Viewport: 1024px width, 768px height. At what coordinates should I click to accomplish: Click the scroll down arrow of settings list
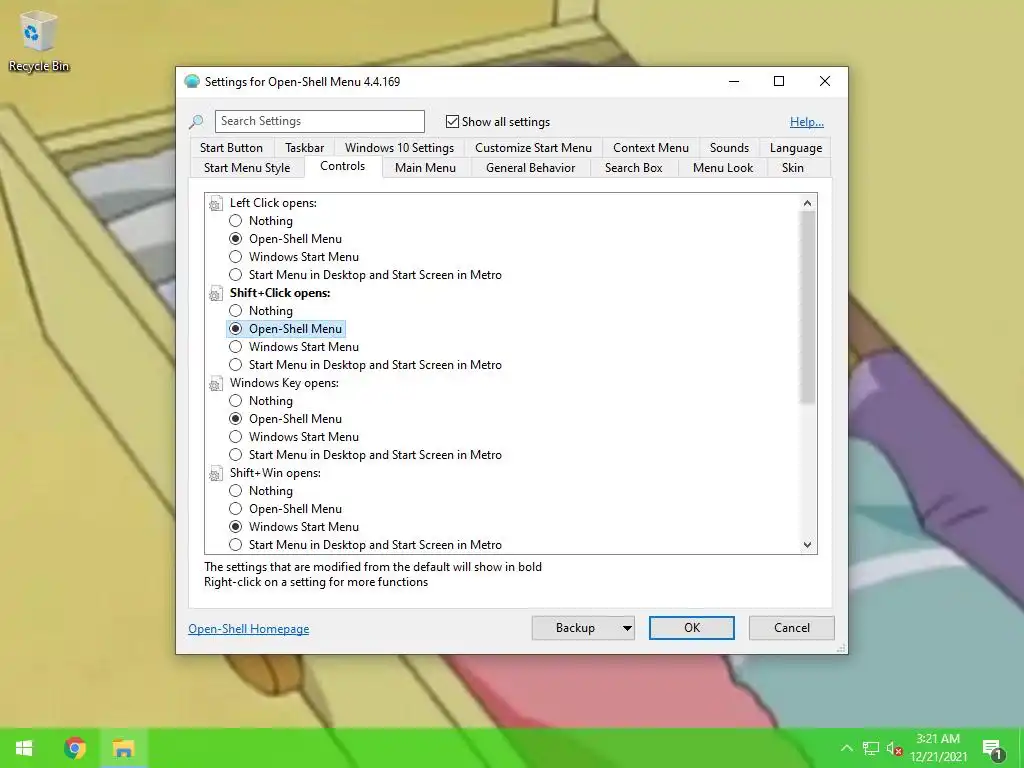807,545
